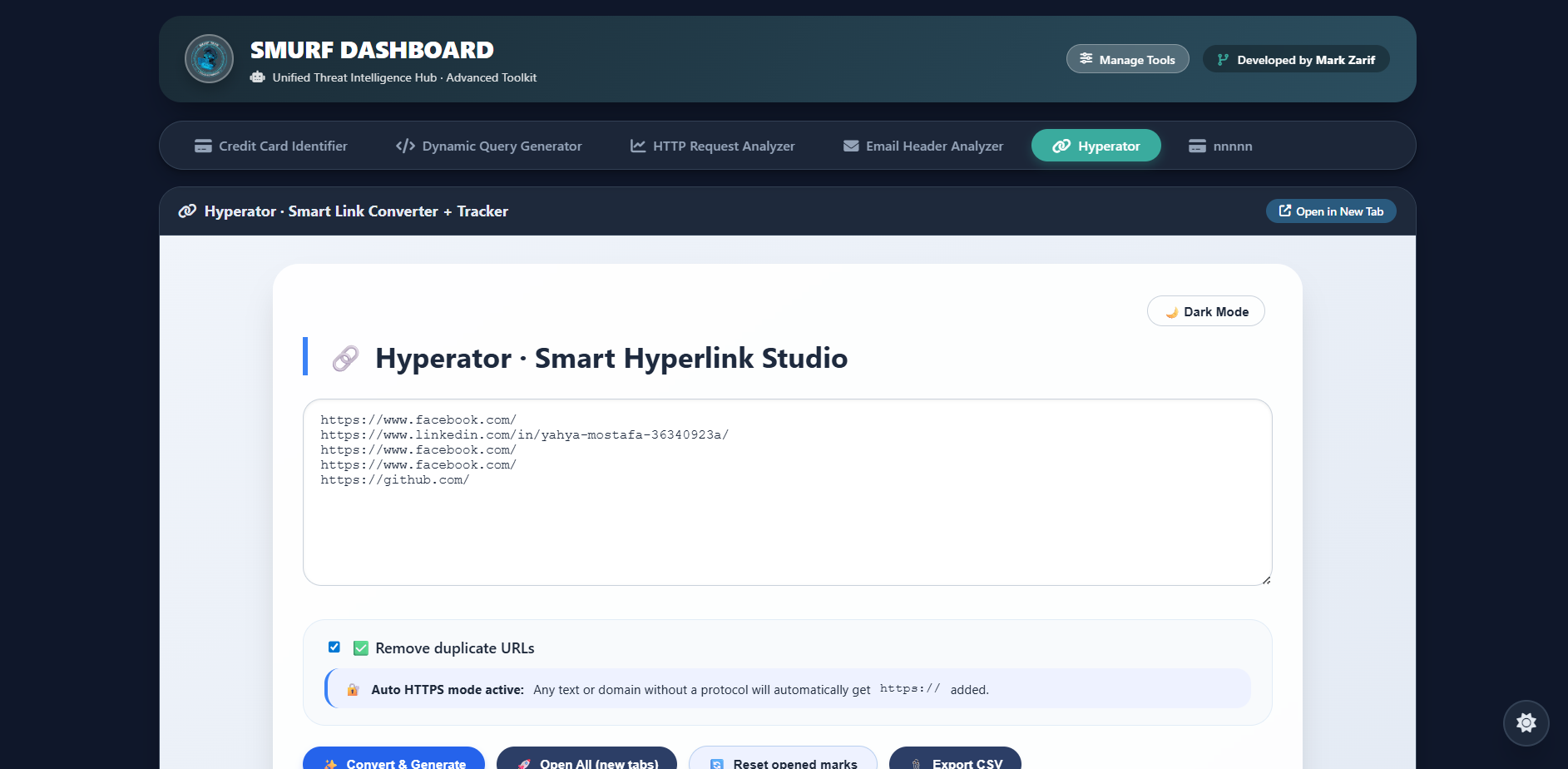The image size is (1568, 769).
Task: Switch to Credit Card Identifier tab
Action: click(x=271, y=146)
